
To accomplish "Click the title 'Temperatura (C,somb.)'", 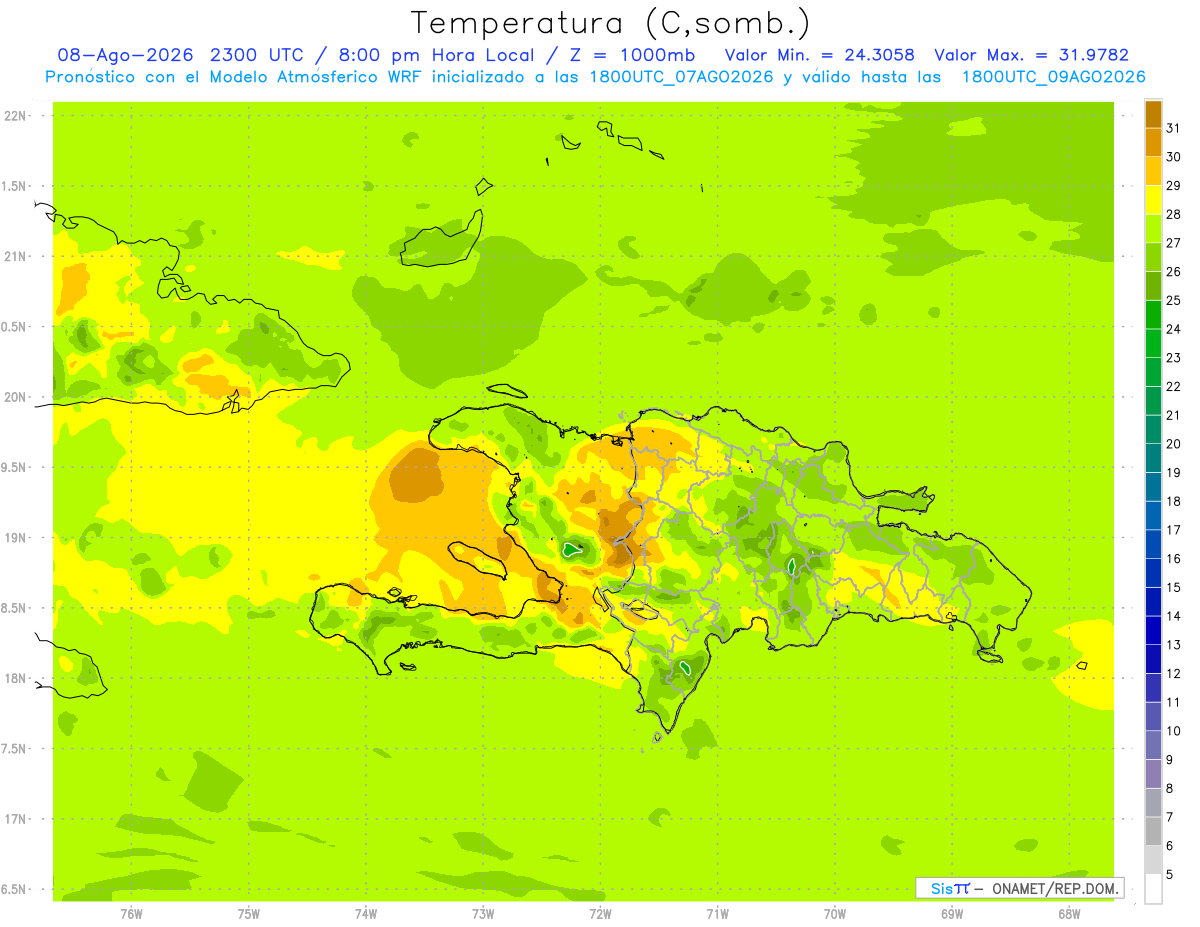I will pos(610,23).
